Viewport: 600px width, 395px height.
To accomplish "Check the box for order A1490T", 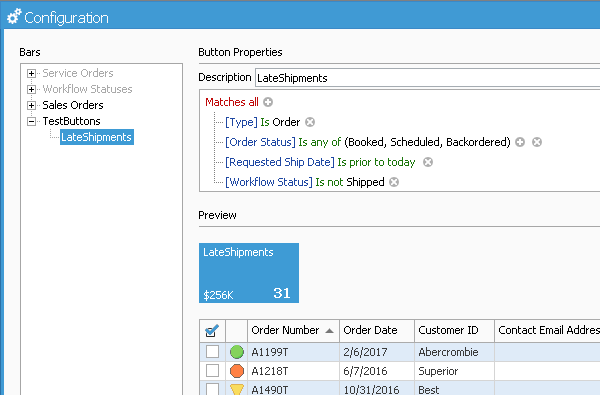I will click(x=212, y=389).
